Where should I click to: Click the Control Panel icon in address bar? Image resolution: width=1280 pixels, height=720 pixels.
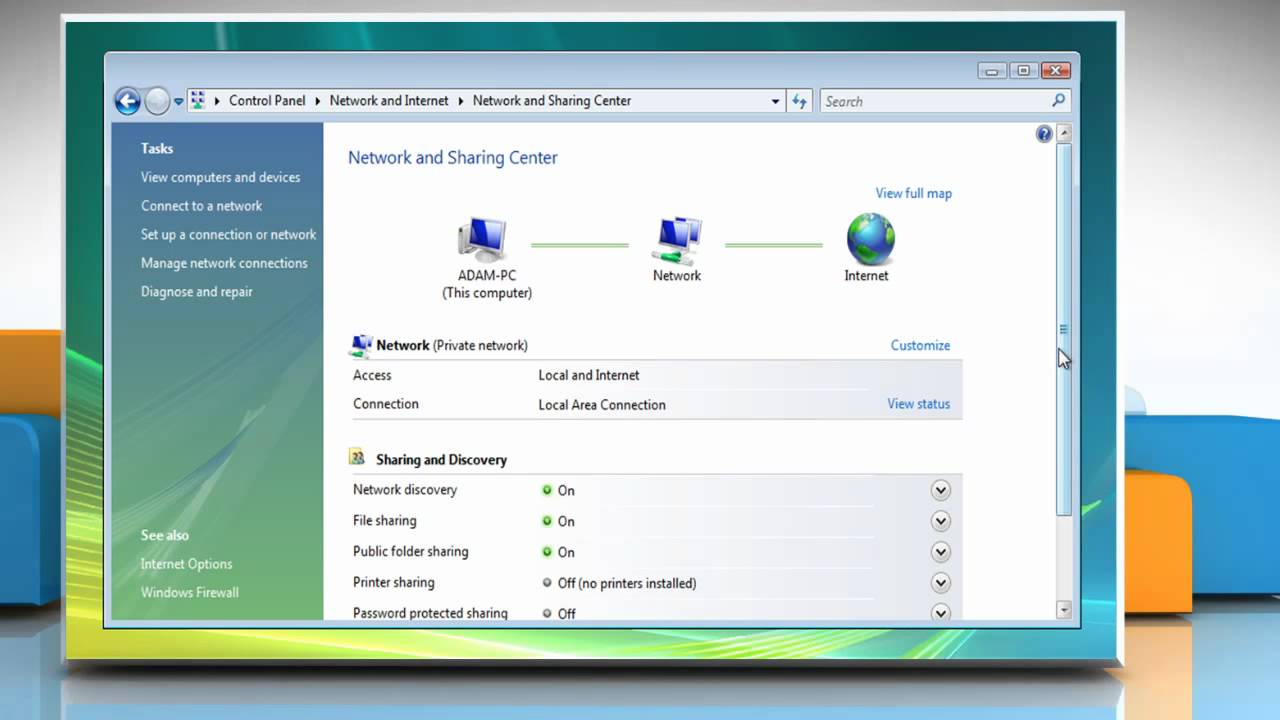(197, 100)
